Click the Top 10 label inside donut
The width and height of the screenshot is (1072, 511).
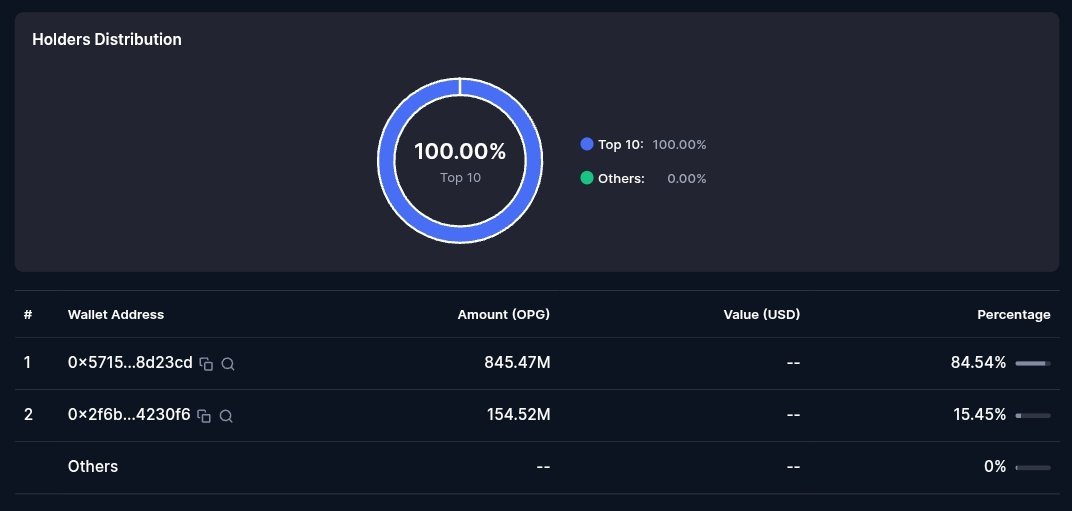pyautogui.click(x=460, y=178)
